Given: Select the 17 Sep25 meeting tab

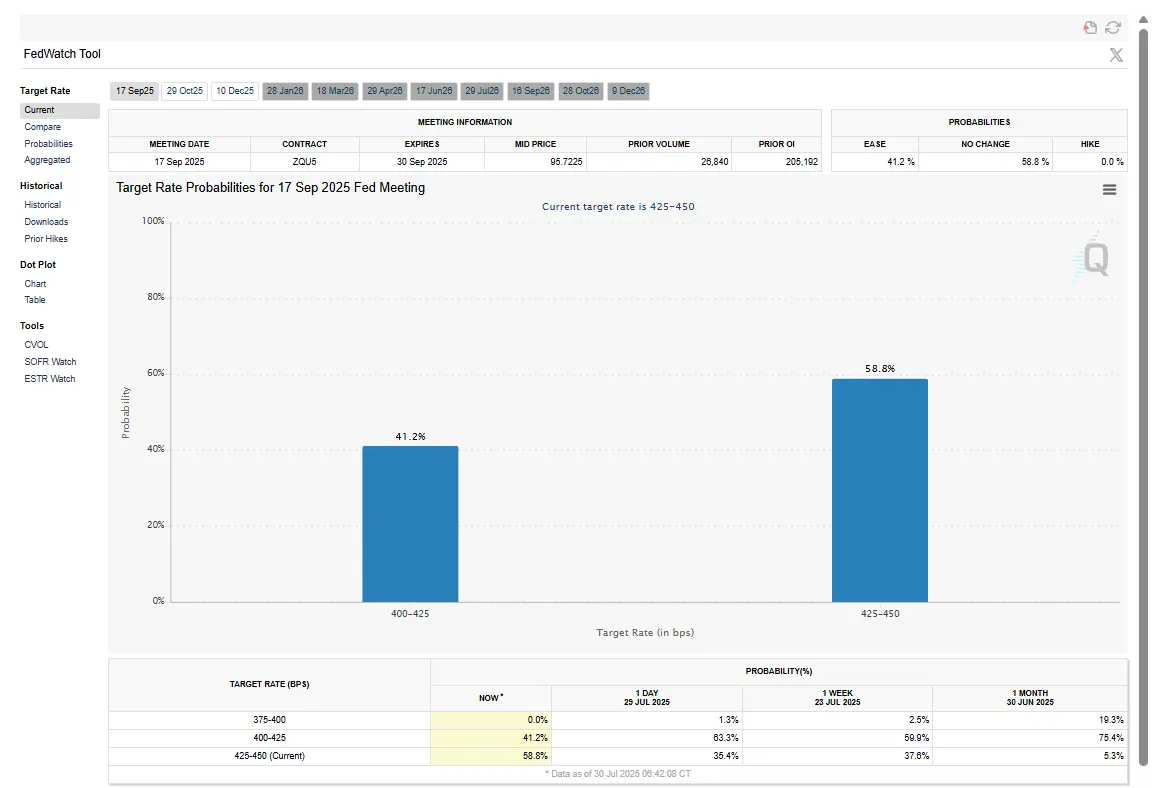Looking at the screenshot, I should [x=134, y=91].
